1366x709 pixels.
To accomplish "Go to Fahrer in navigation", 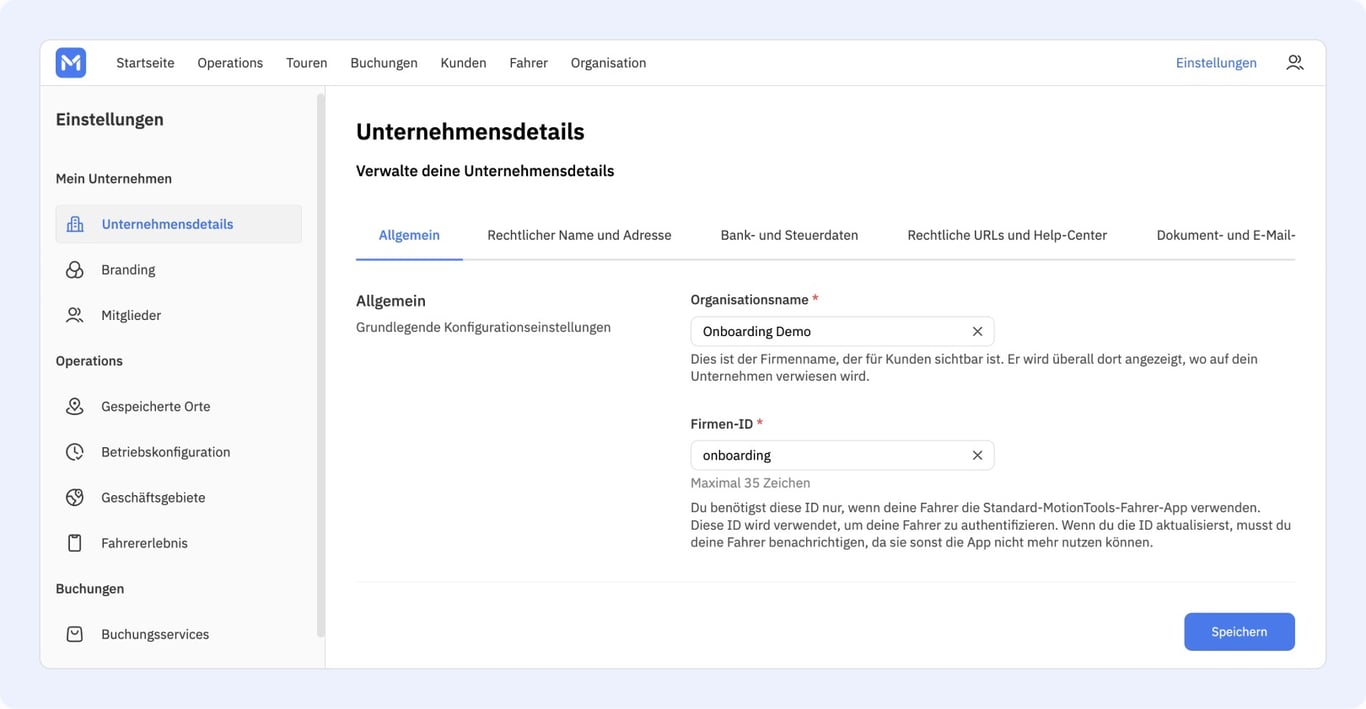I will tap(528, 63).
